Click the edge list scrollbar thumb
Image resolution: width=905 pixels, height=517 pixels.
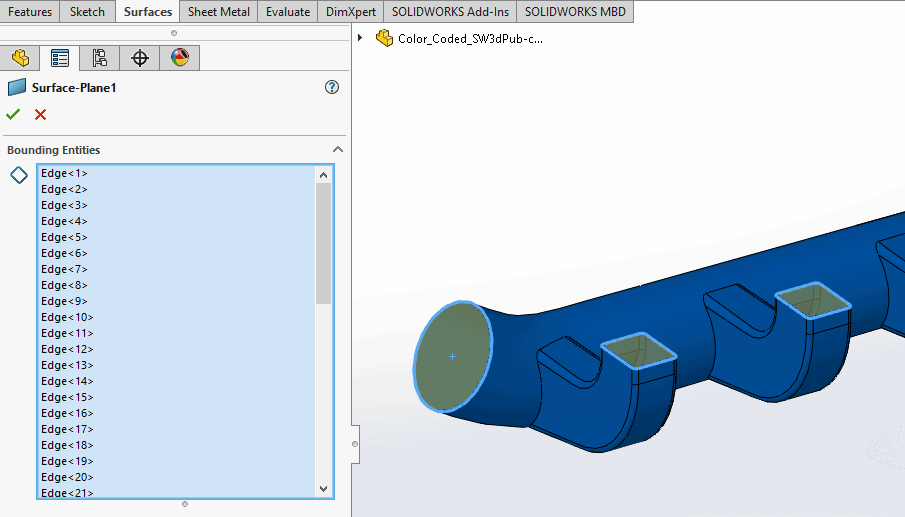(323, 243)
